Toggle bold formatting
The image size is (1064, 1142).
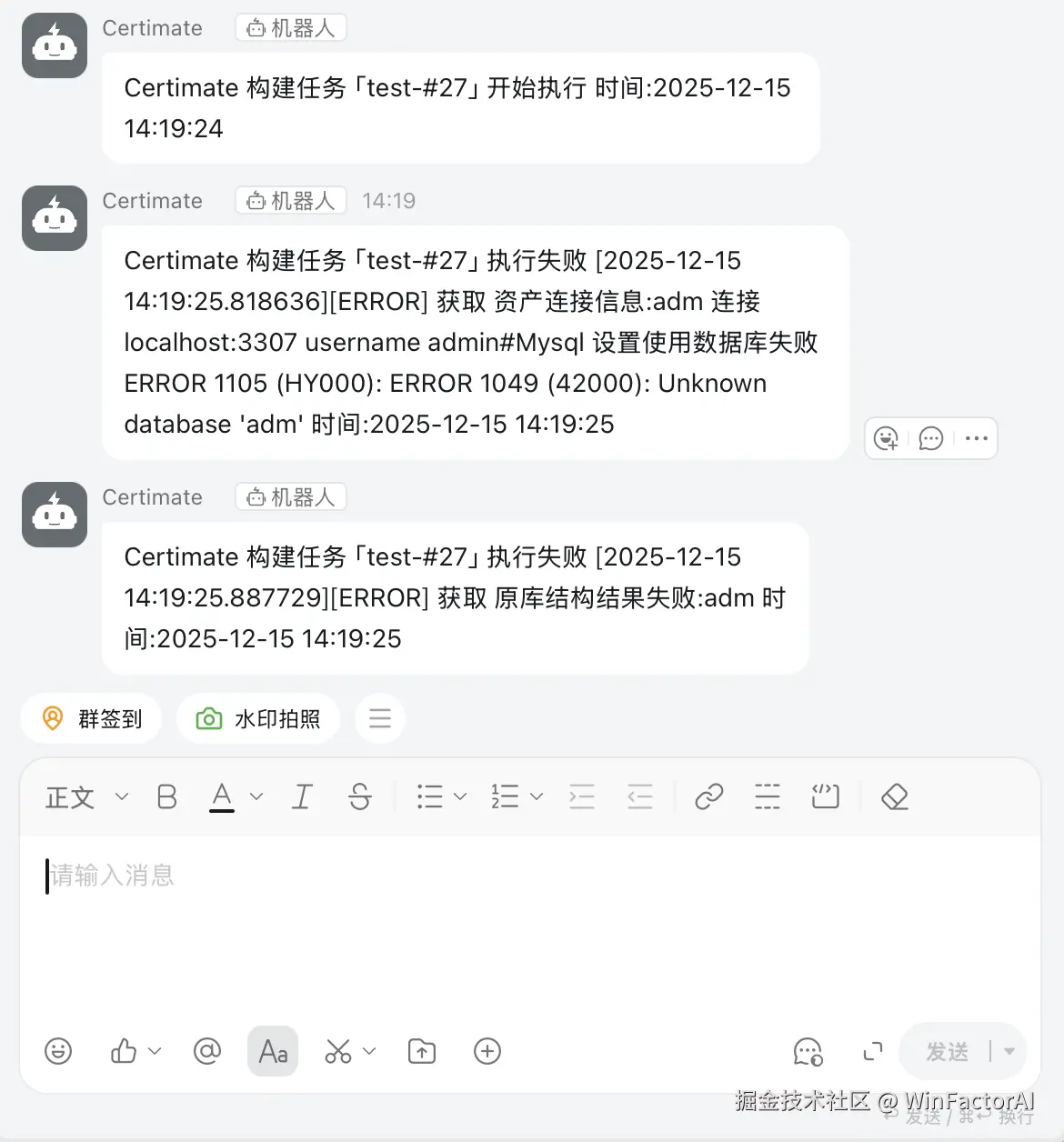166,796
